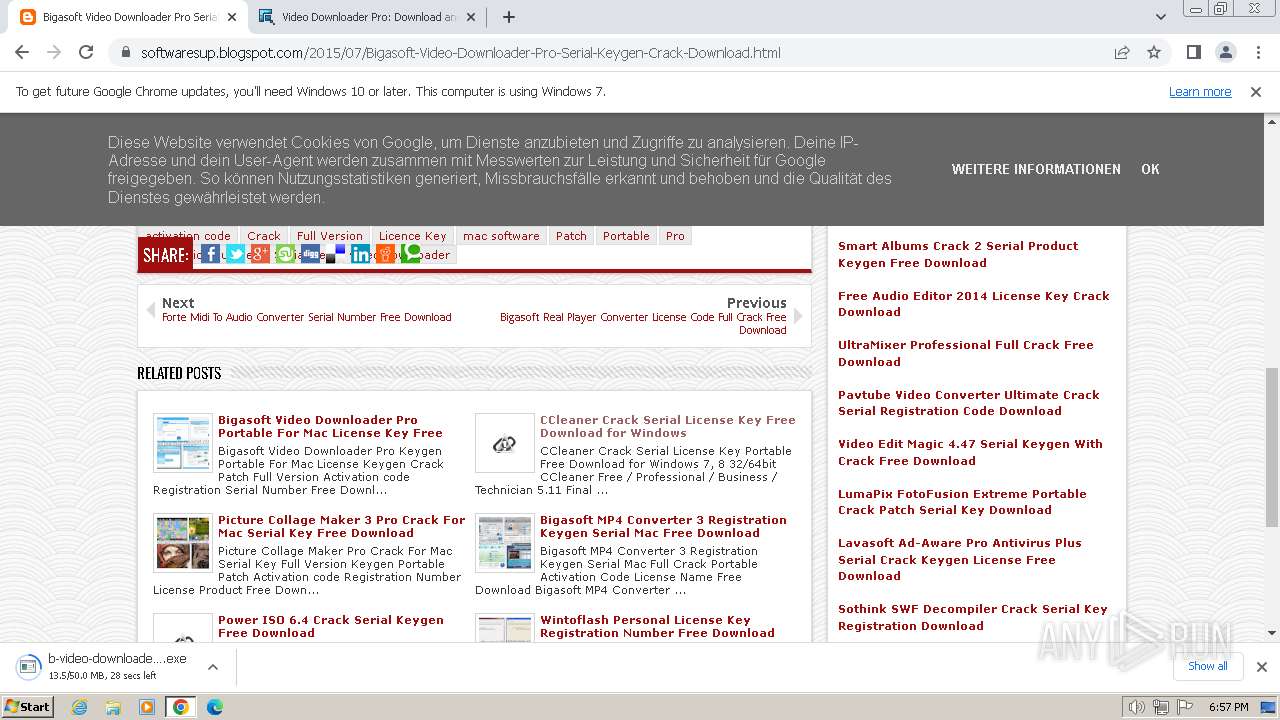Select the Portable tag label
The height and width of the screenshot is (720, 1280).
coord(626,236)
